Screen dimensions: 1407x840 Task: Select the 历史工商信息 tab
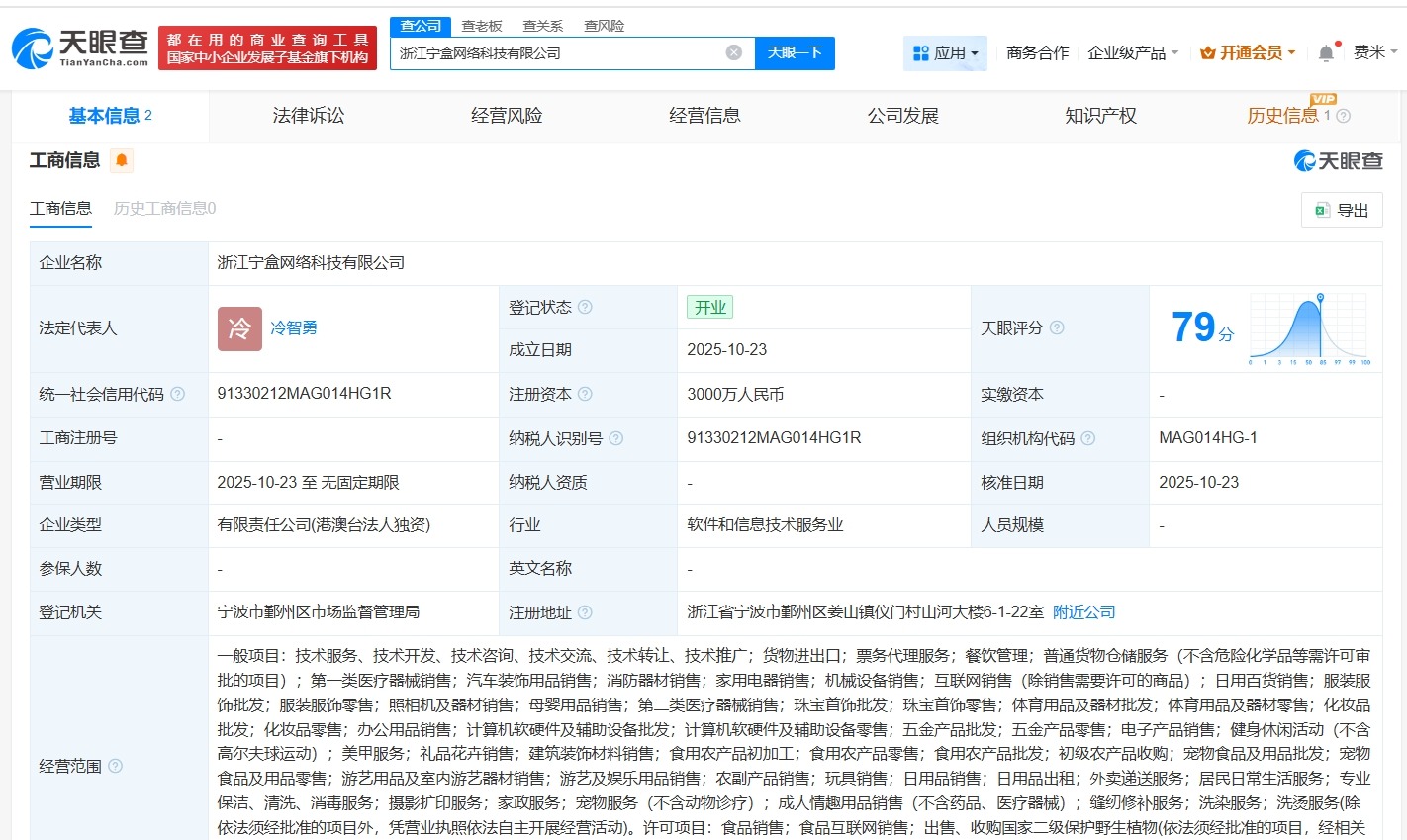(164, 209)
